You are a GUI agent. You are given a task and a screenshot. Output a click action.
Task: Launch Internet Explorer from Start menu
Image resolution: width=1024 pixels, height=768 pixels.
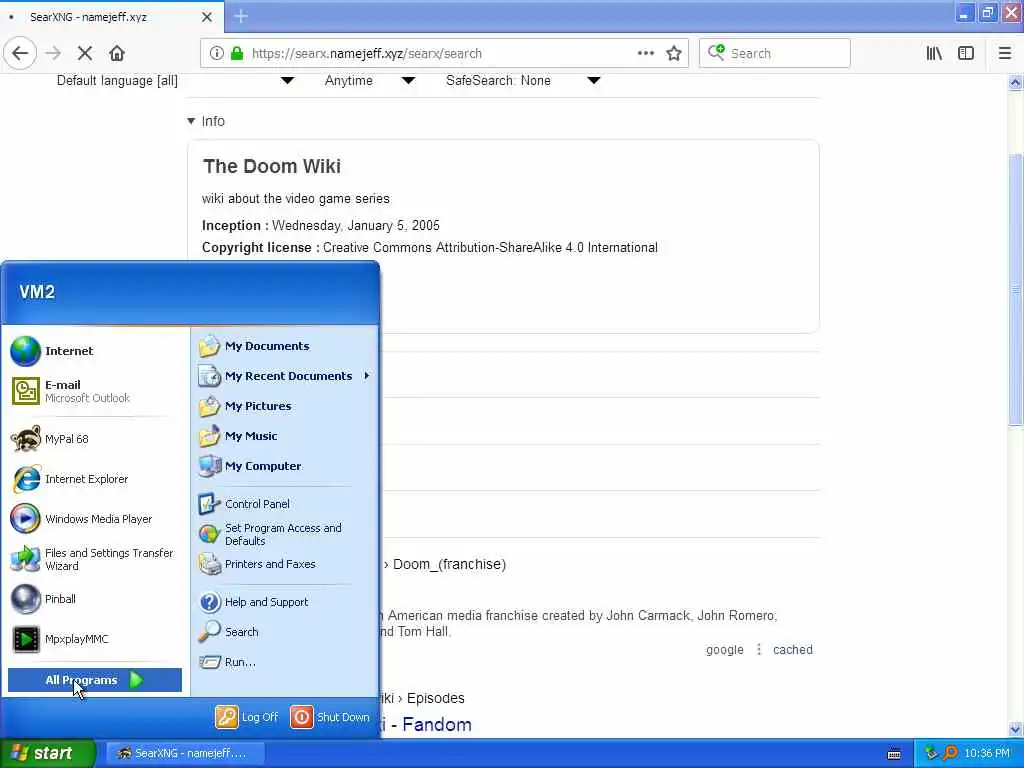[95, 479]
